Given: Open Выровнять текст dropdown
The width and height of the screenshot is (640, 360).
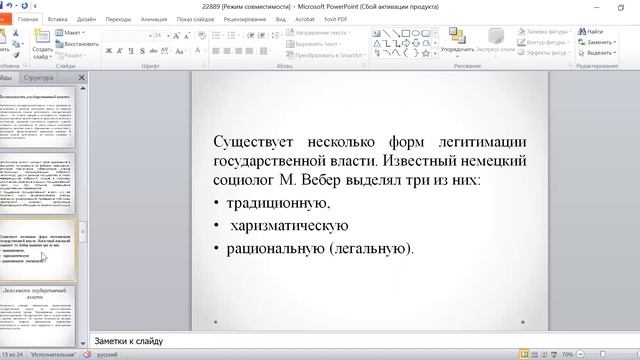Looking at the screenshot, I should tap(314, 44).
